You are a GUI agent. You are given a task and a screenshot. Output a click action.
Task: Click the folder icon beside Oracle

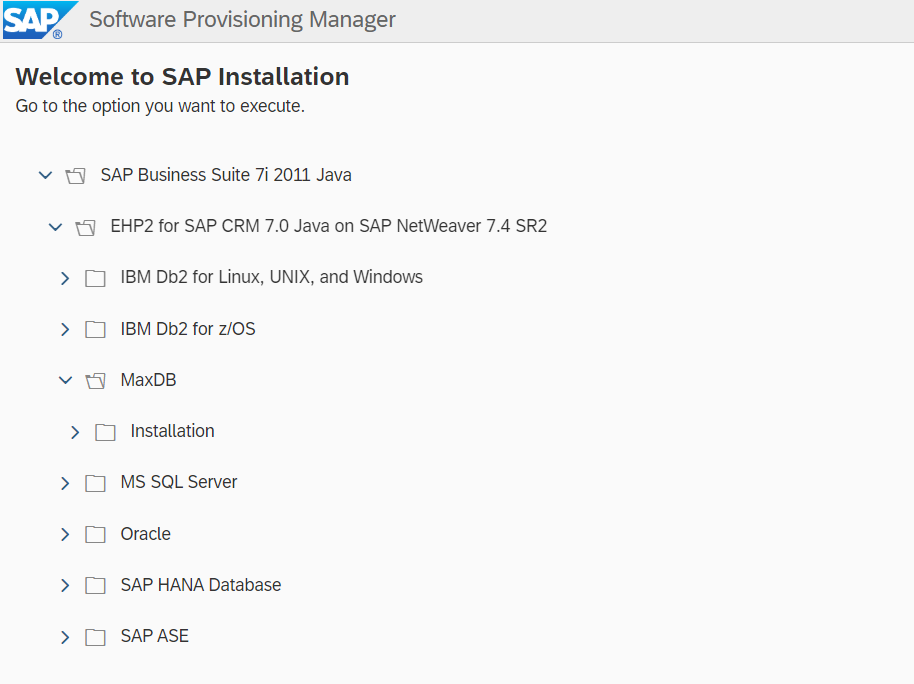pos(95,534)
